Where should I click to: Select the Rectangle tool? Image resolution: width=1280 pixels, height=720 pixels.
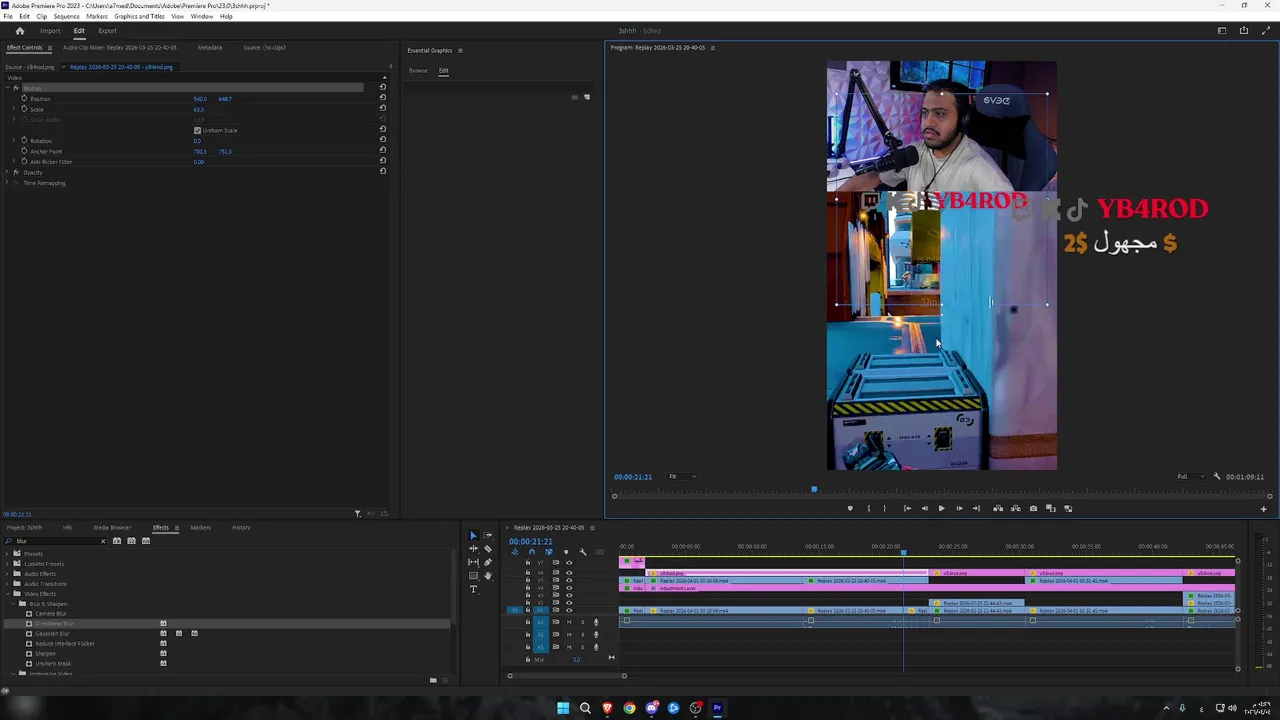(474, 576)
